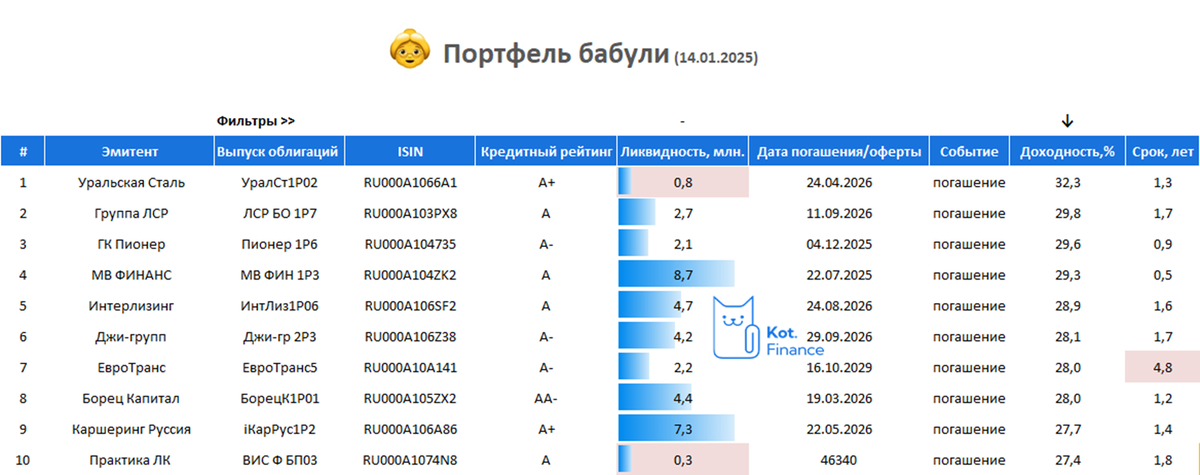The height and width of the screenshot is (475, 1200).
Task: Click yield value 32,3
Action: tap(1067, 183)
